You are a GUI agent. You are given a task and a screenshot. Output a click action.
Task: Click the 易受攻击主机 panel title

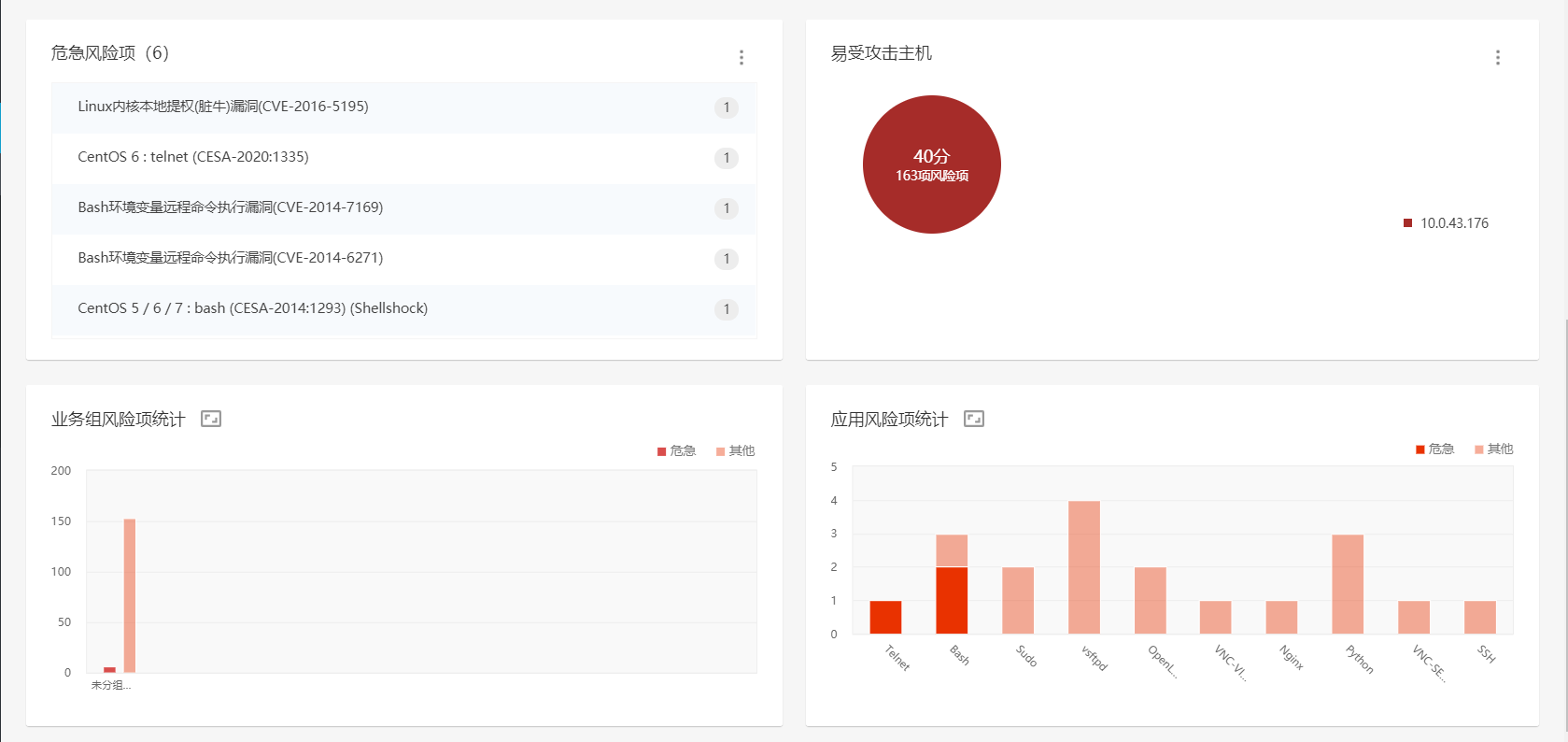(882, 53)
